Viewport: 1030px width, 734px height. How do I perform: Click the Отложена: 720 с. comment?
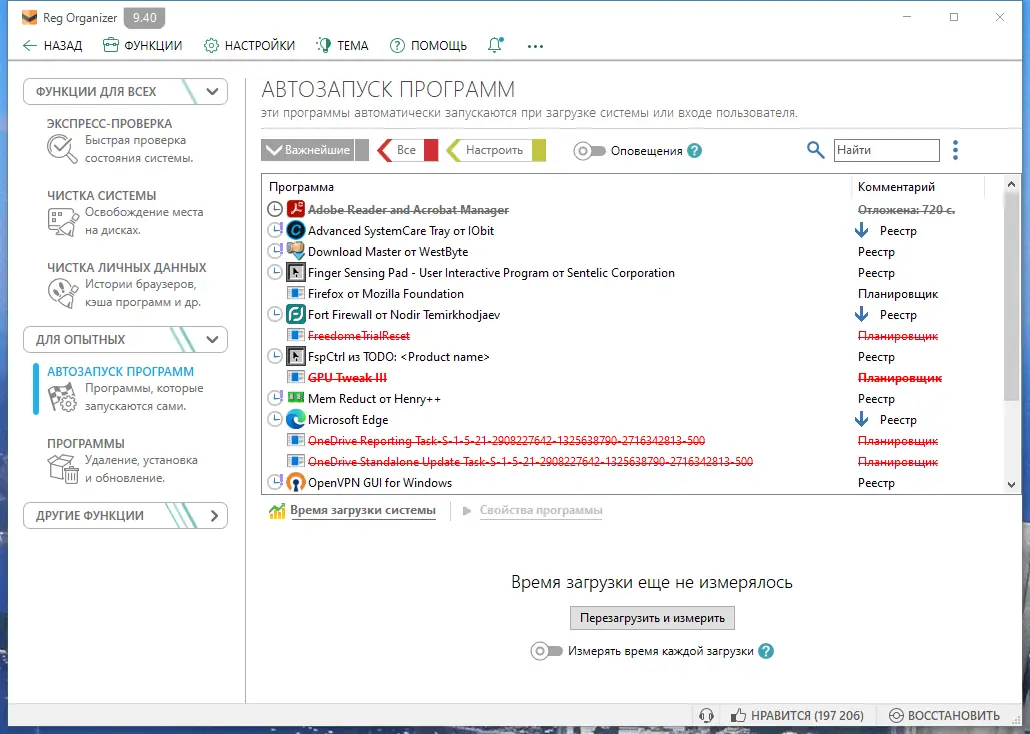[906, 210]
